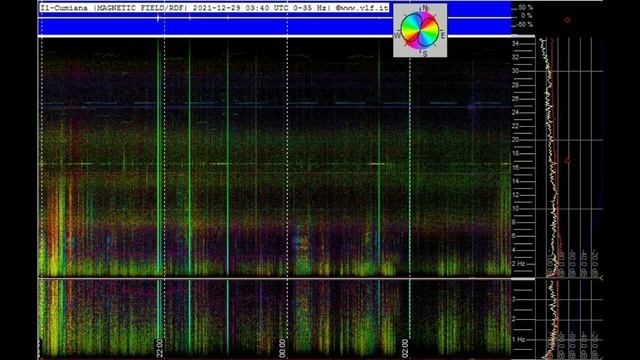
Task: Click the 22 frequency axis label
Action: coord(516,126)
